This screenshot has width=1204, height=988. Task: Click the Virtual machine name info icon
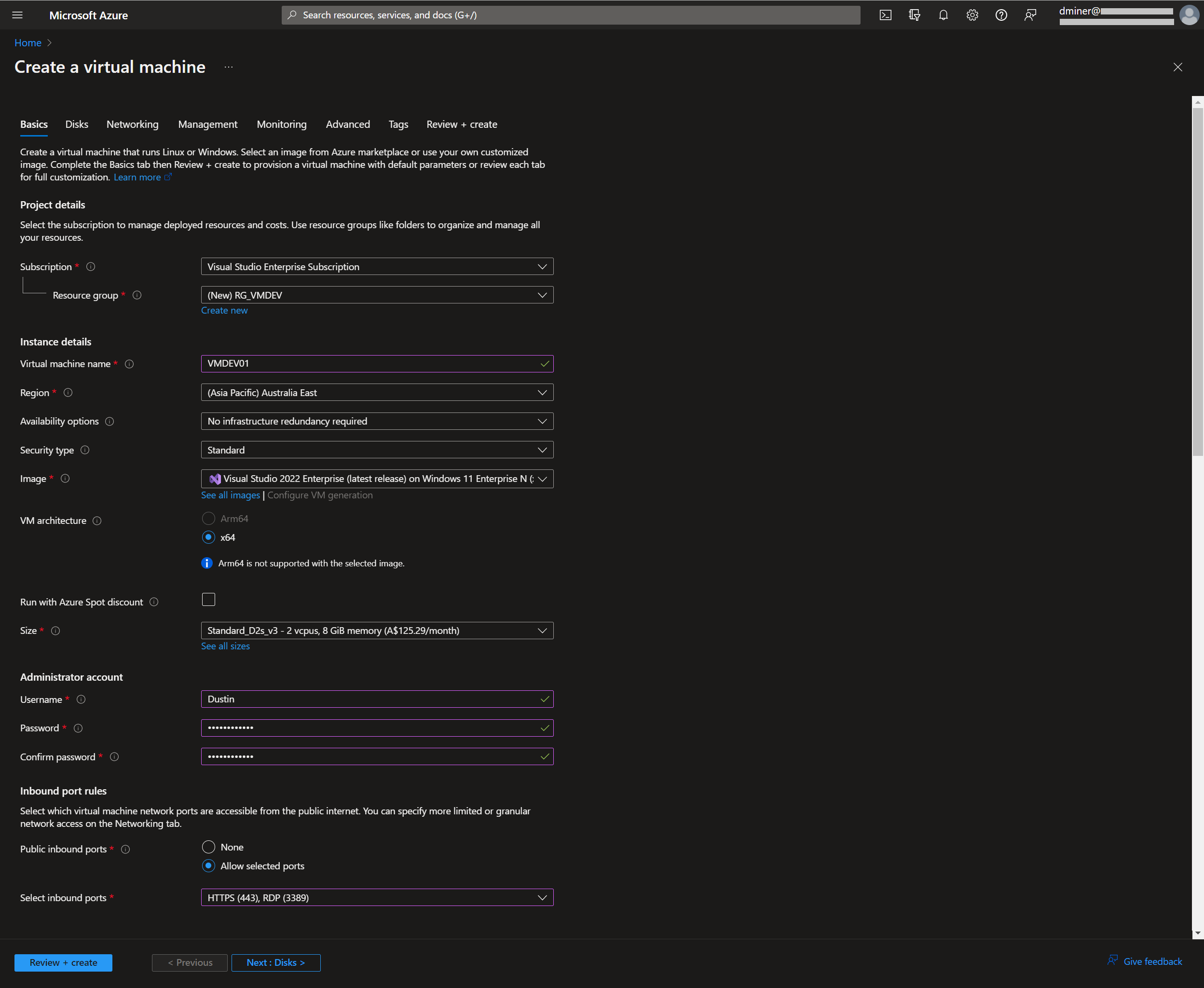[x=129, y=364]
